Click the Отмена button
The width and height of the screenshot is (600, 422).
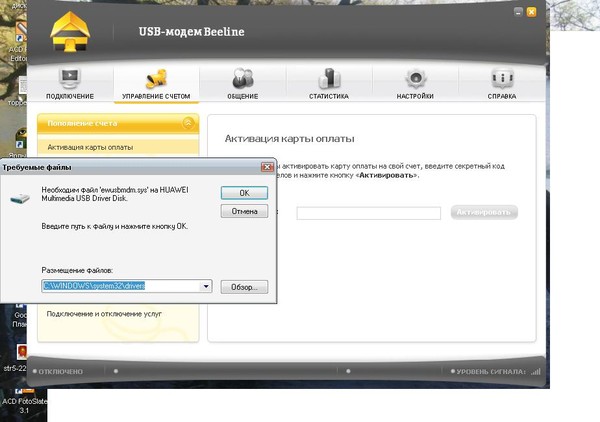coord(244,211)
